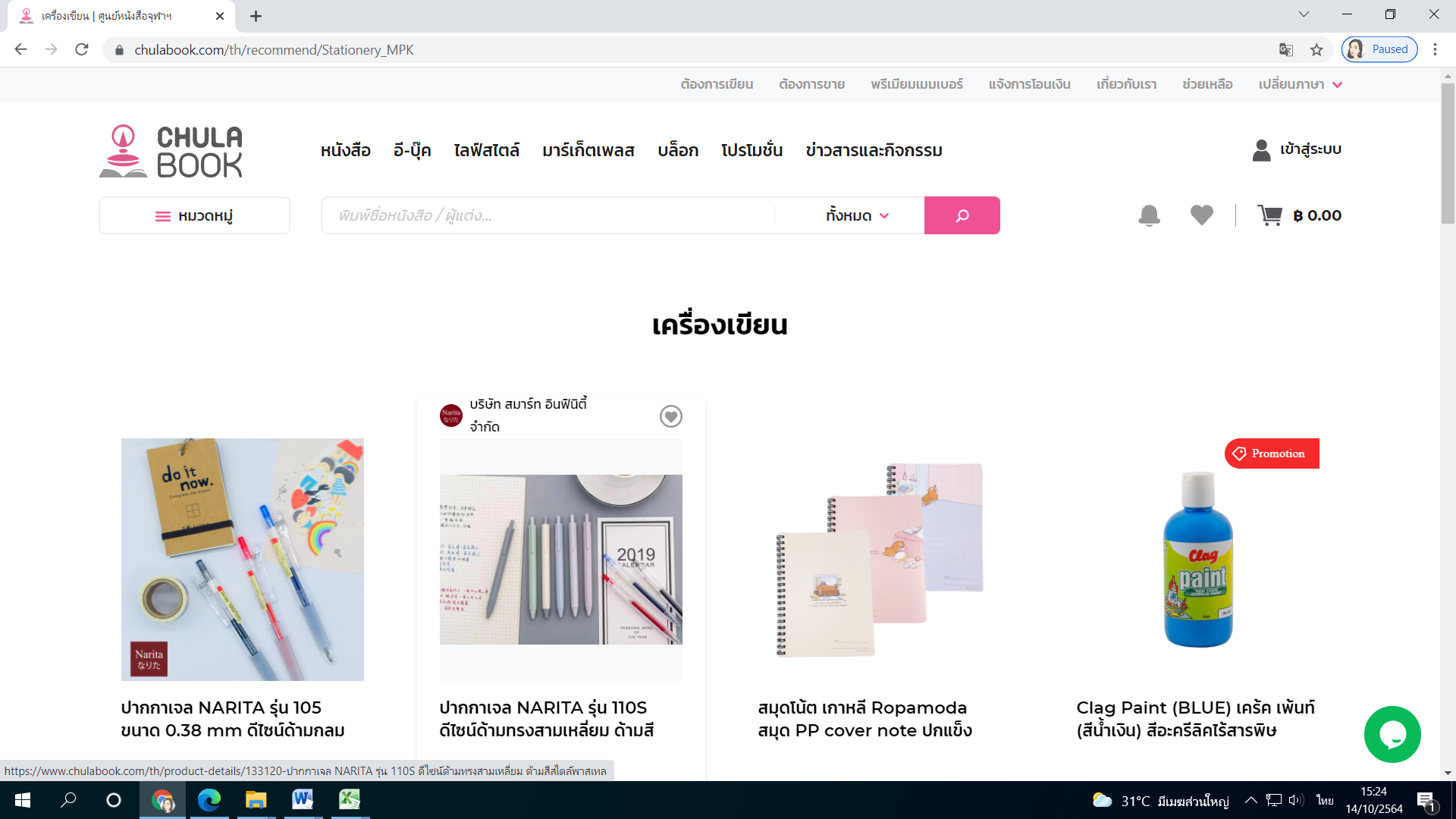Open the Chrome tab search dropdown arrow
1456x819 pixels.
[x=1304, y=14]
